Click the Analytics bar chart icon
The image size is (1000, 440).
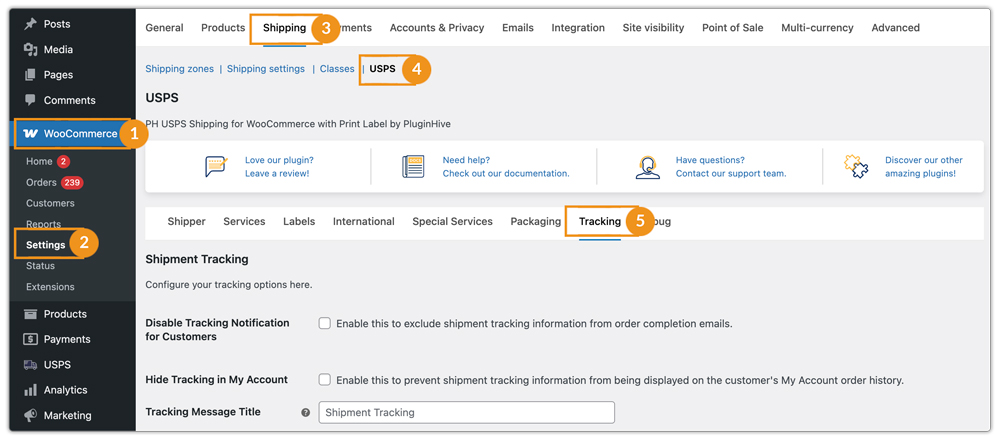pyautogui.click(x=30, y=390)
